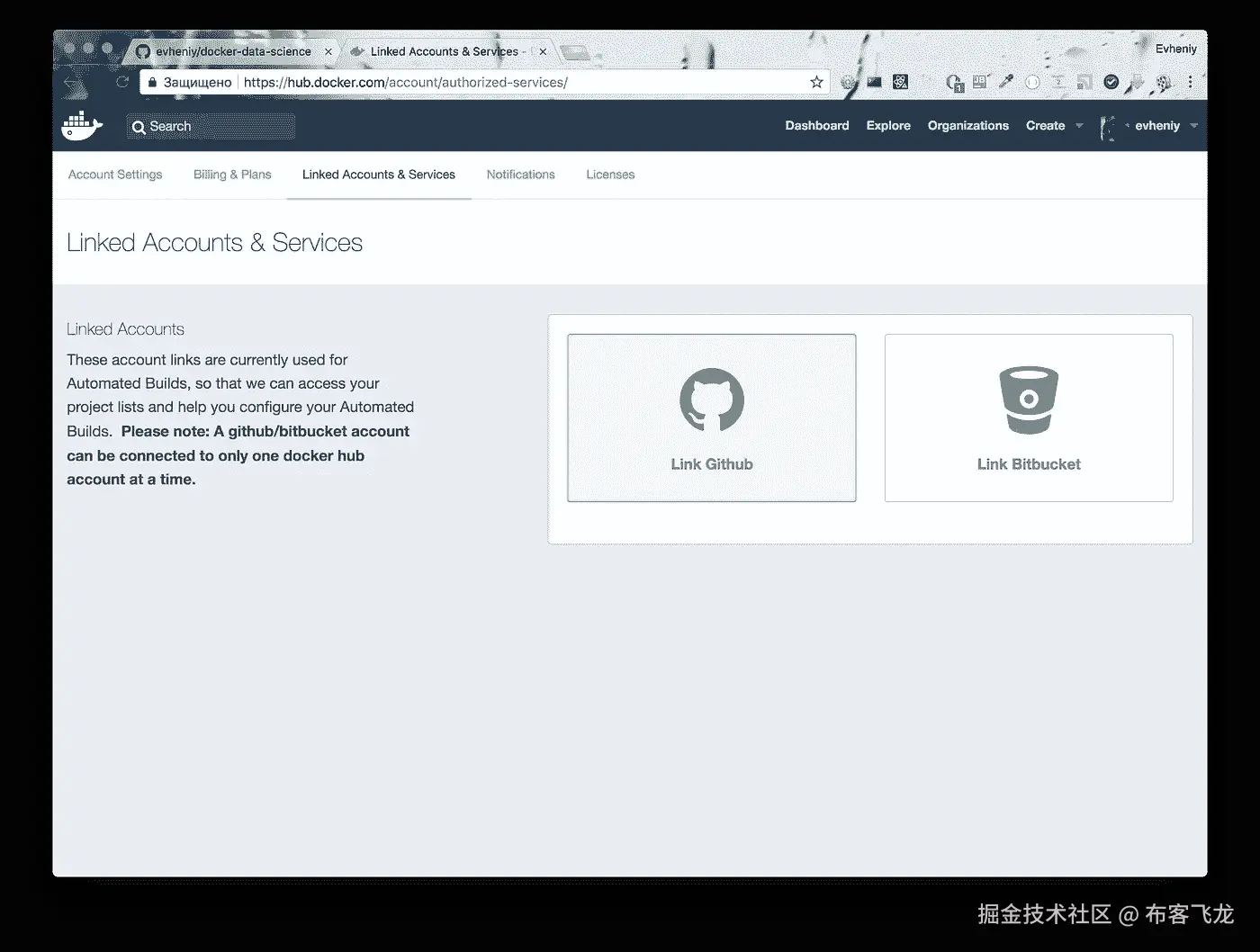
Task: Click the Linked Accounts & Services heading
Action: tap(214, 243)
